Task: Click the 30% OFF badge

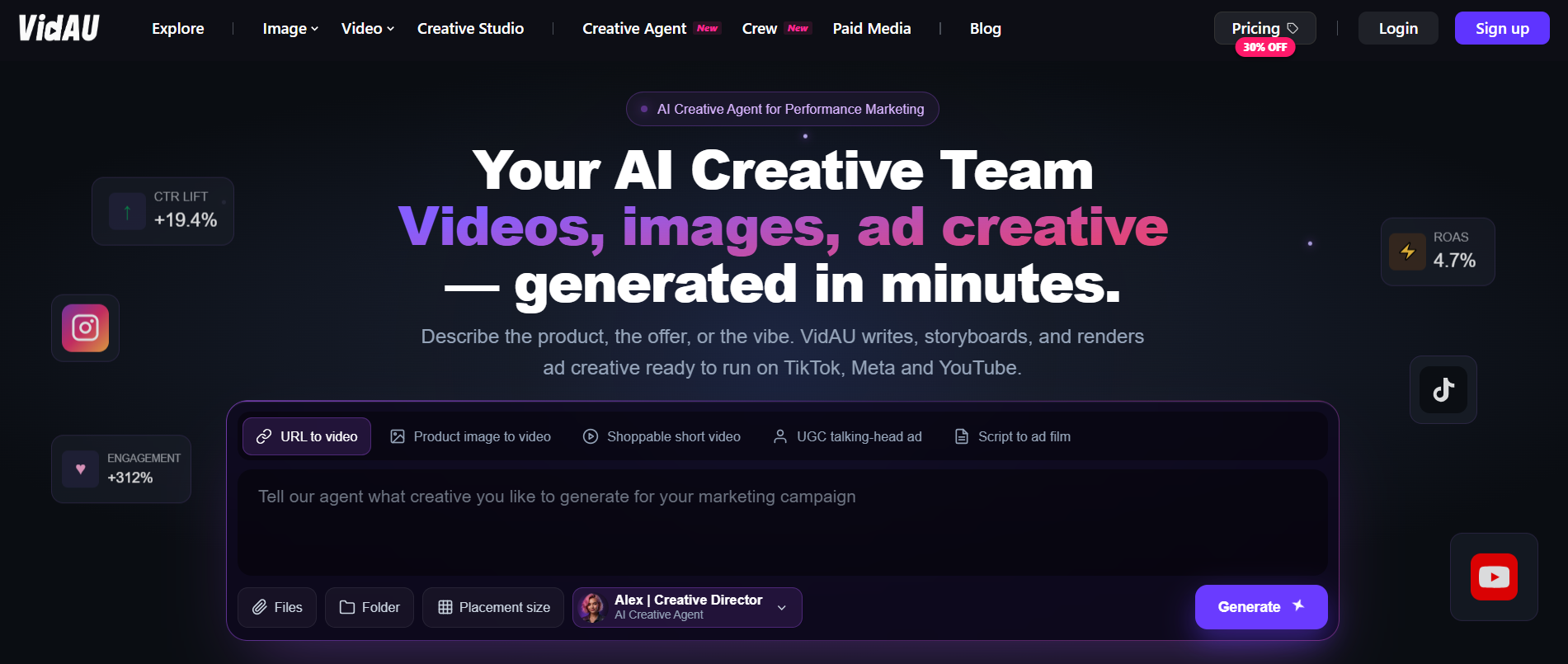Action: click(1264, 47)
